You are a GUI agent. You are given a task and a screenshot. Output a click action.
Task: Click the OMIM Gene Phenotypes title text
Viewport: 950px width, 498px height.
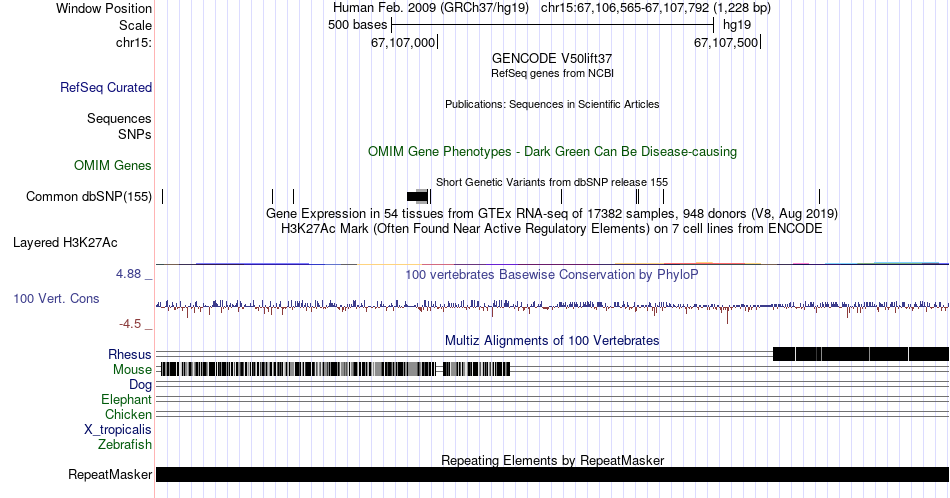pyautogui.click(x=552, y=151)
